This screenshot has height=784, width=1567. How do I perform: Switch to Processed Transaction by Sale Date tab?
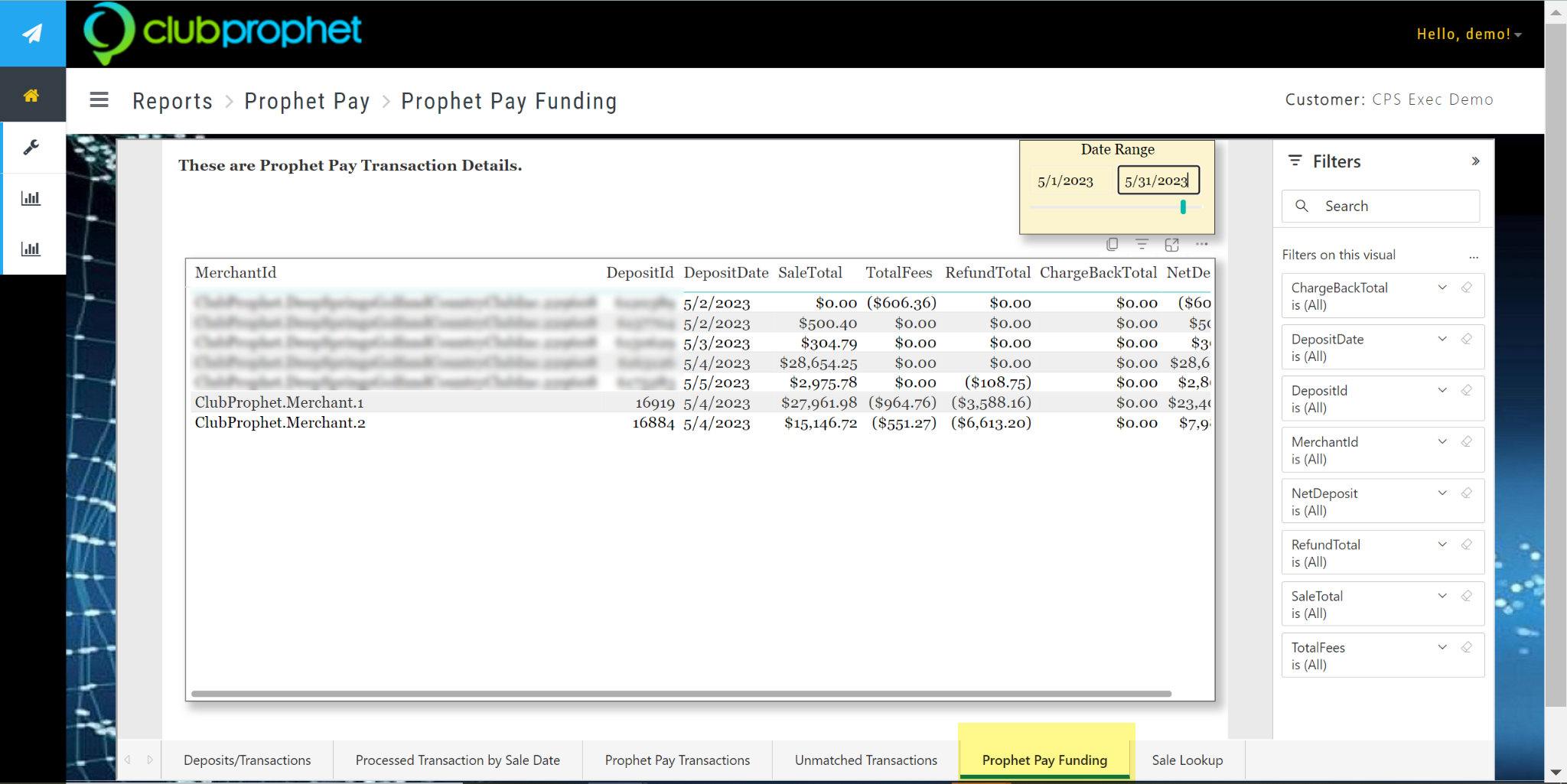(458, 760)
